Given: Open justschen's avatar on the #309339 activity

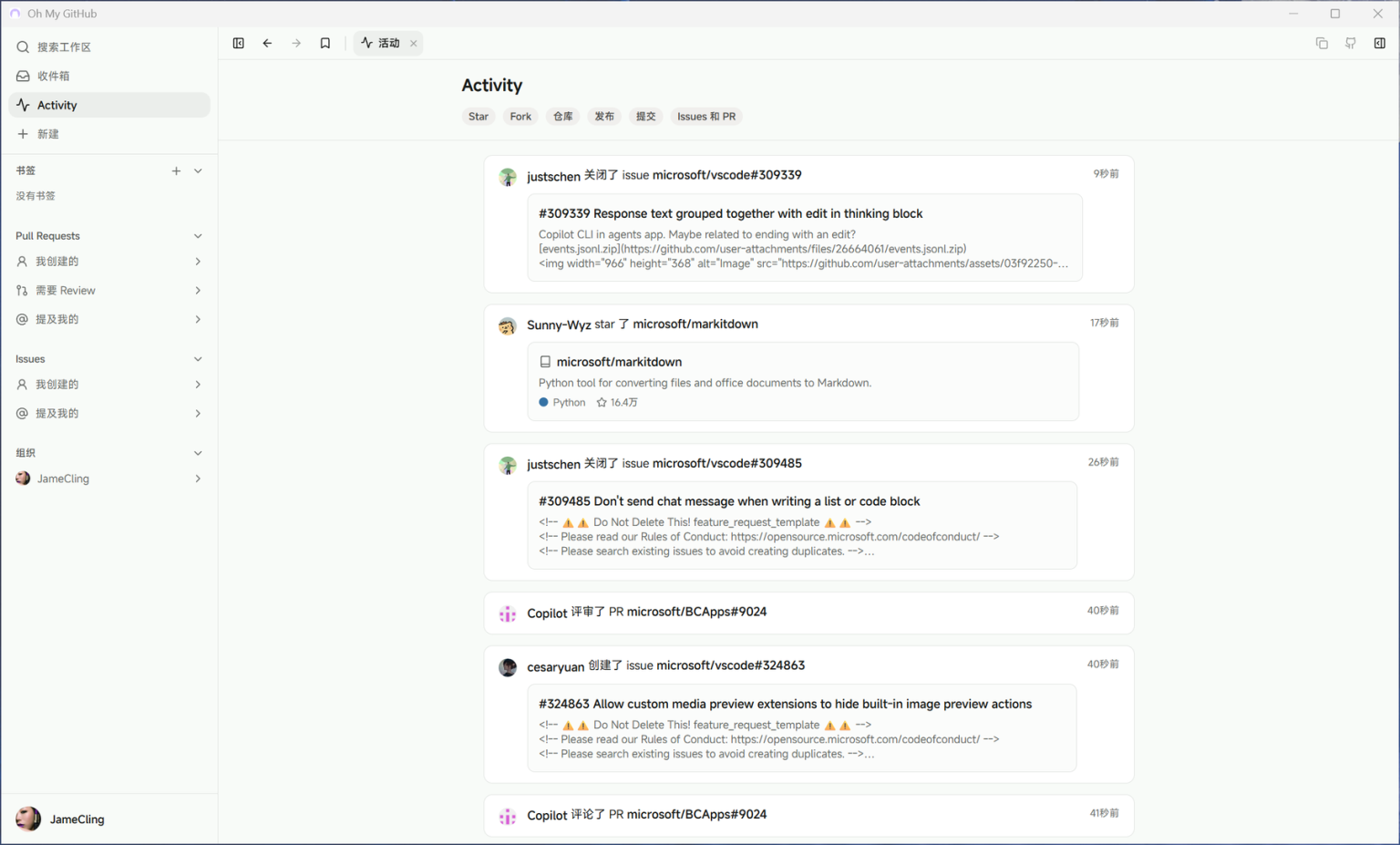Looking at the screenshot, I should click(508, 177).
